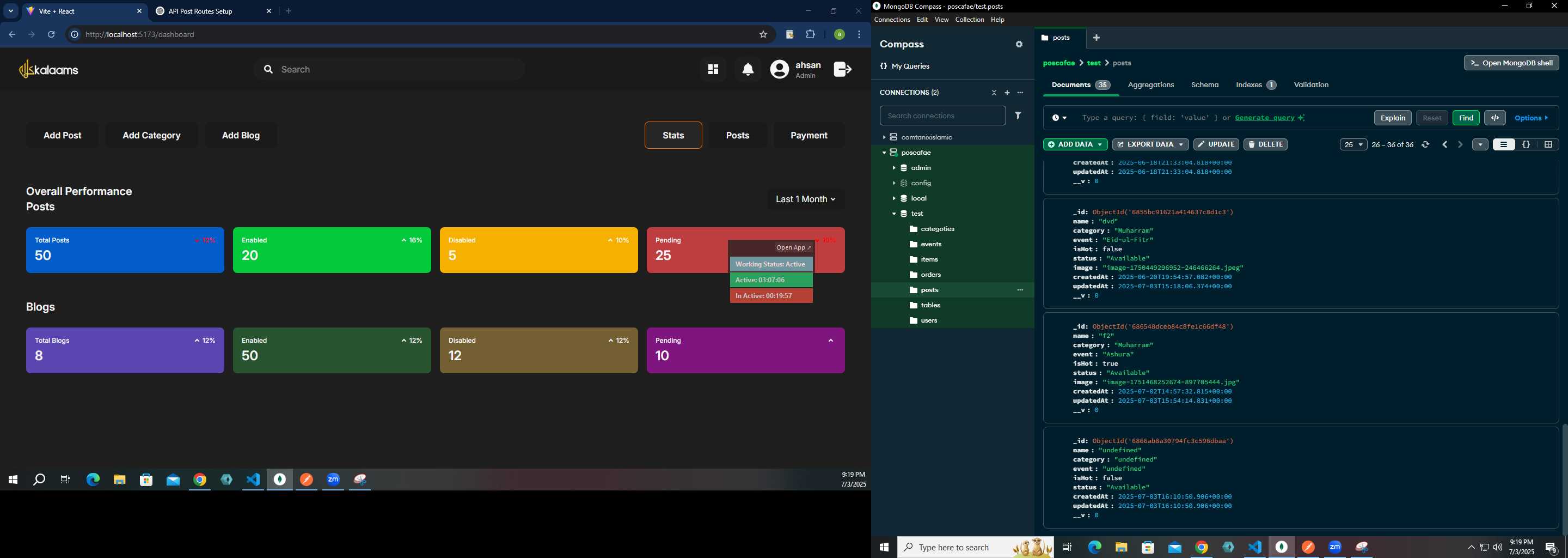The width and height of the screenshot is (1568, 558).
Task: Click the Search connections field
Action: click(x=942, y=116)
